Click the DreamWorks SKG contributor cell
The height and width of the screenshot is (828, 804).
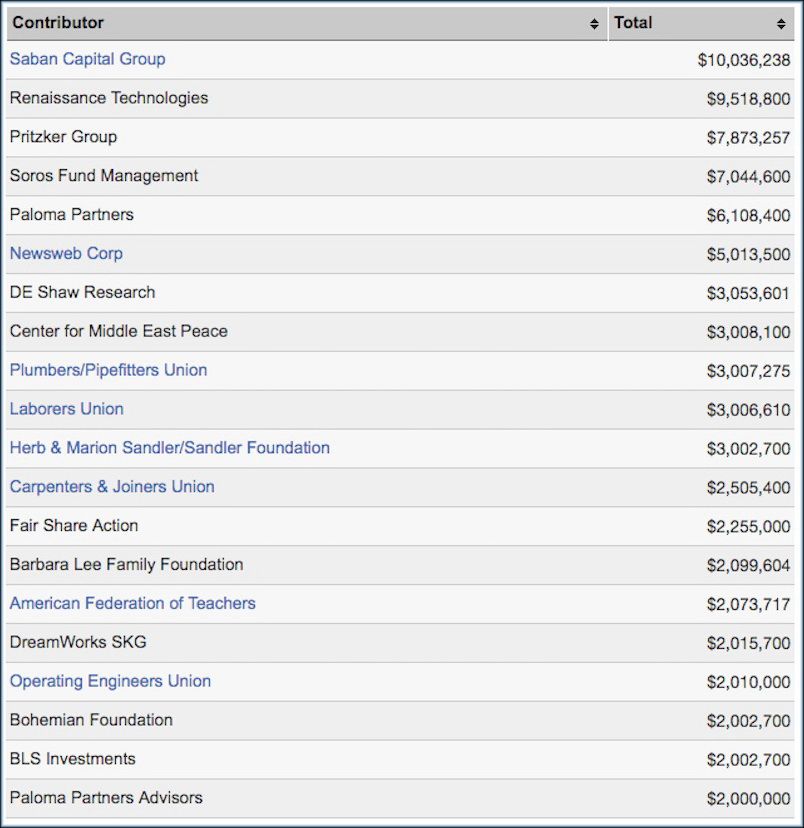click(78, 642)
